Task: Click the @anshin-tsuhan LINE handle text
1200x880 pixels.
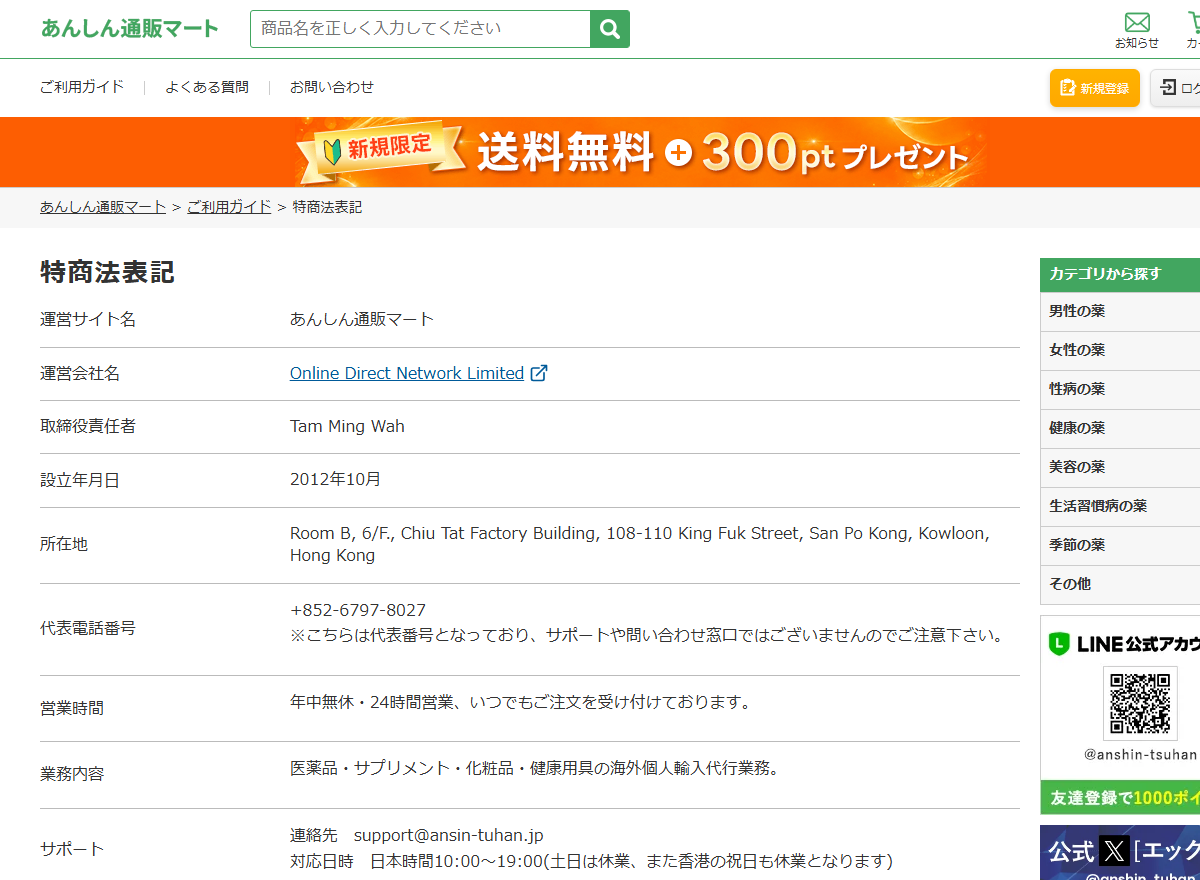Action: click(1140, 755)
